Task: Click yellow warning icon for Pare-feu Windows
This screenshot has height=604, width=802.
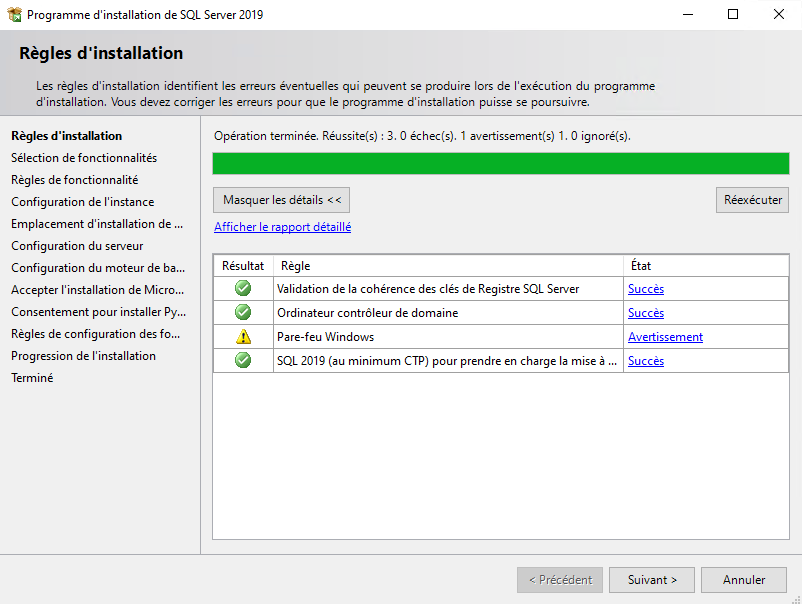Action: click(x=243, y=337)
